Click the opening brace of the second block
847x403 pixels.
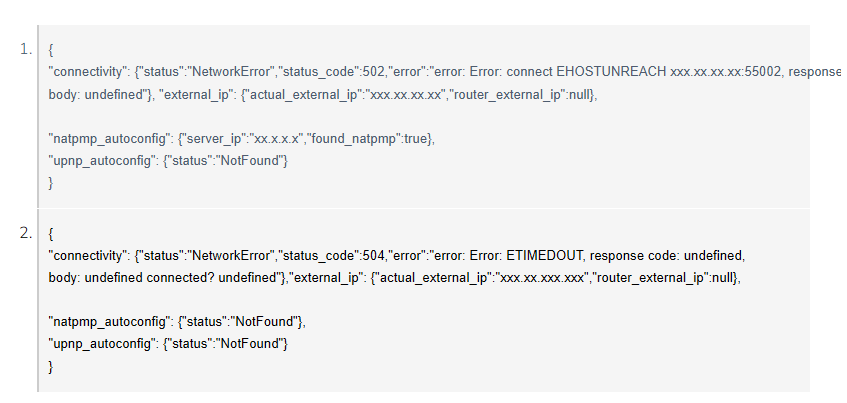(51, 234)
